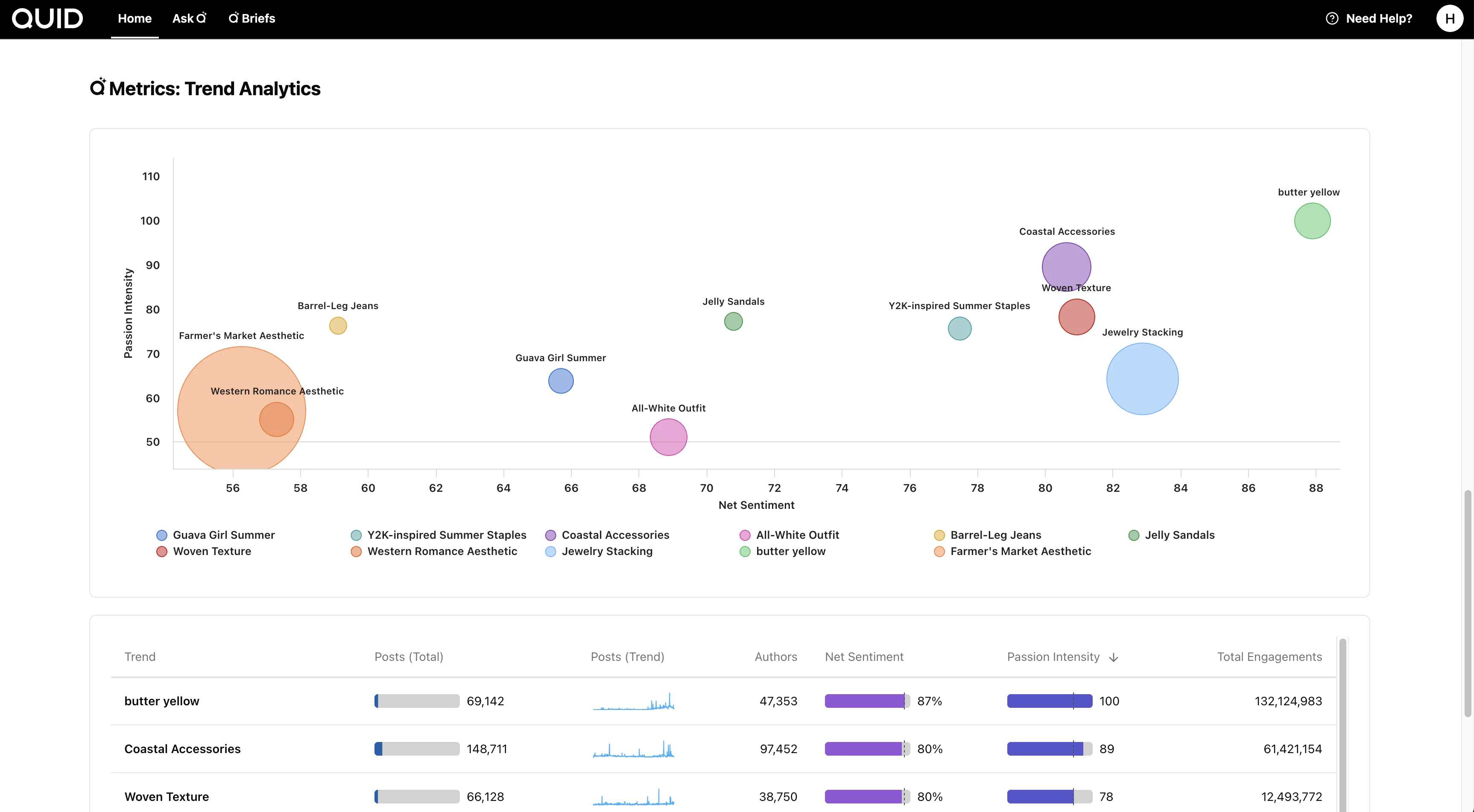Sort table by Net Sentiment header

[863, 657]
